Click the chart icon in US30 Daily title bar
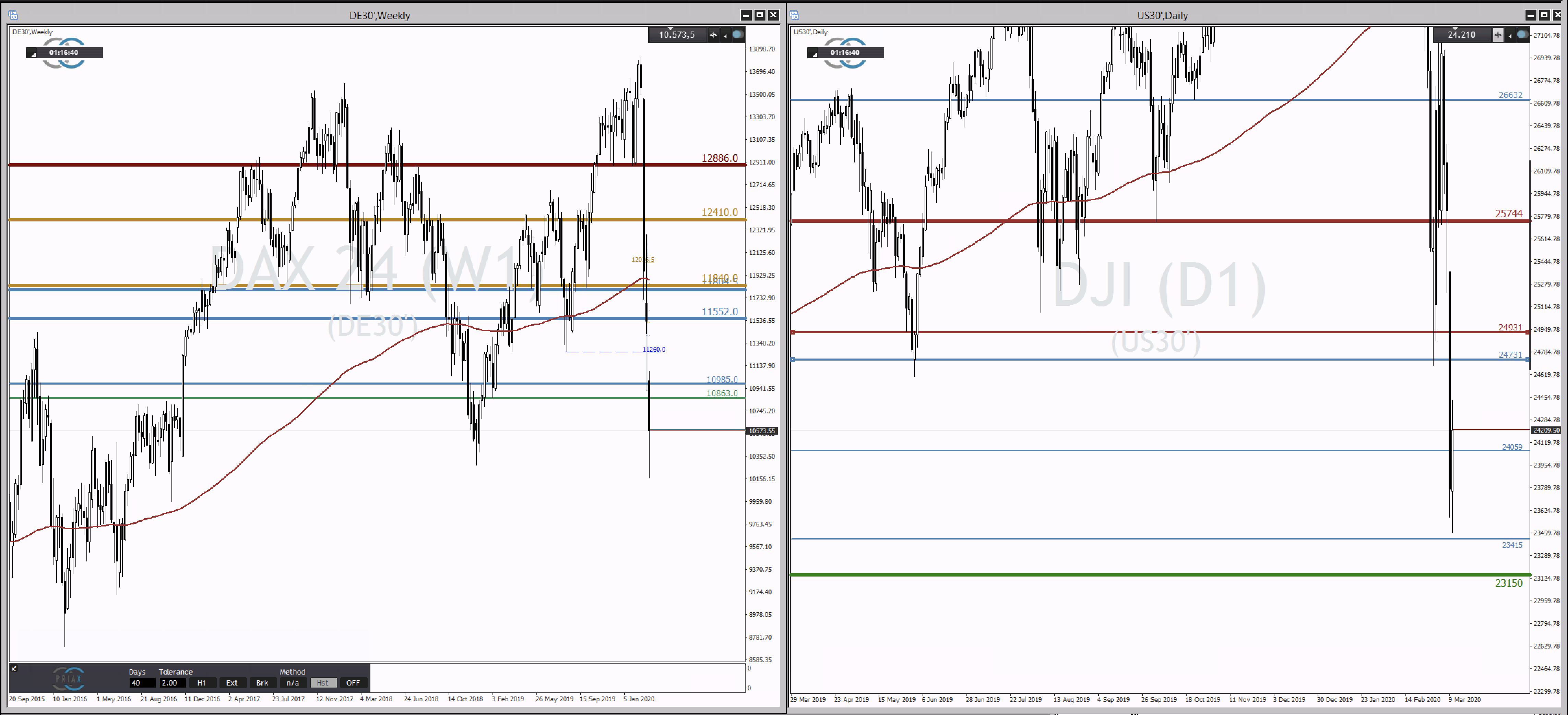 click(x=794, y=15)
